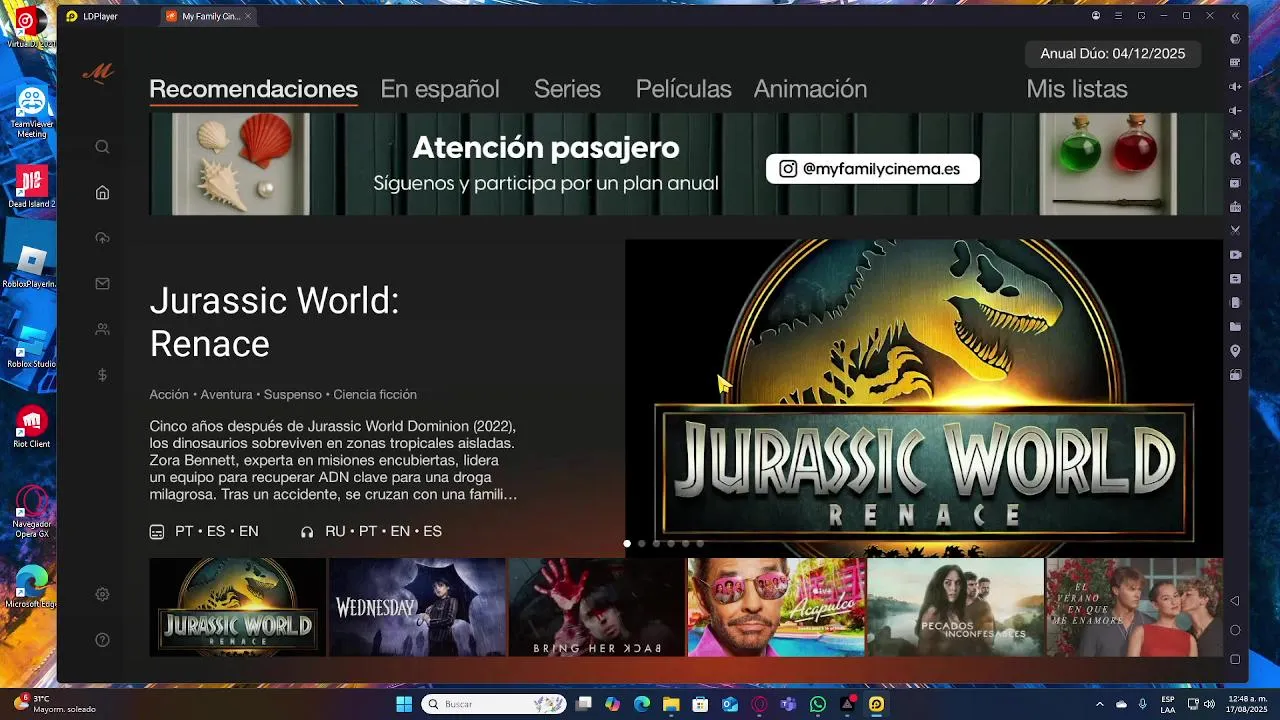Open LDPlayer account icon in title bar

[x=1096, y=16]
